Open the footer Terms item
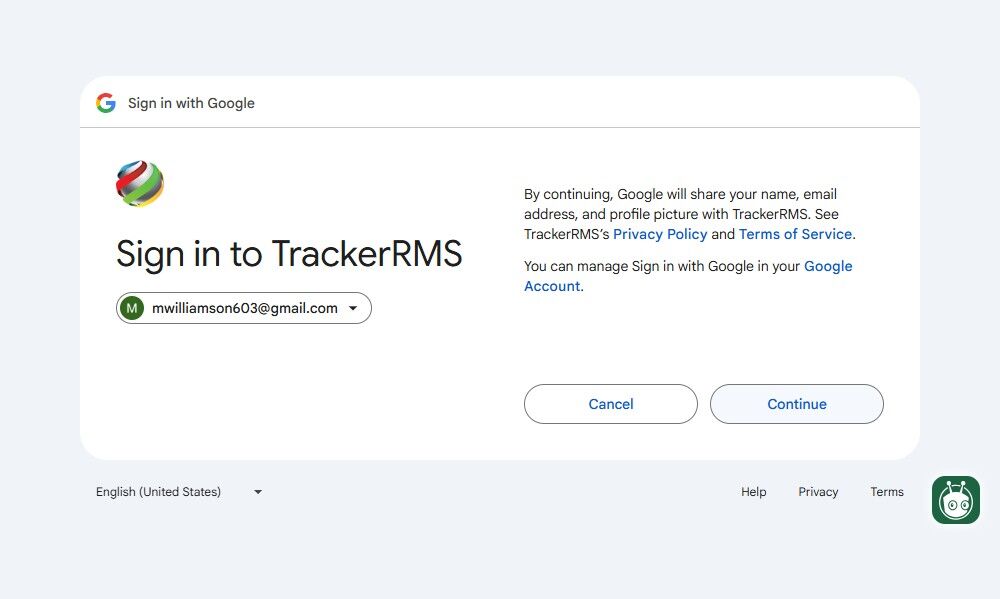 coord(886,492)
